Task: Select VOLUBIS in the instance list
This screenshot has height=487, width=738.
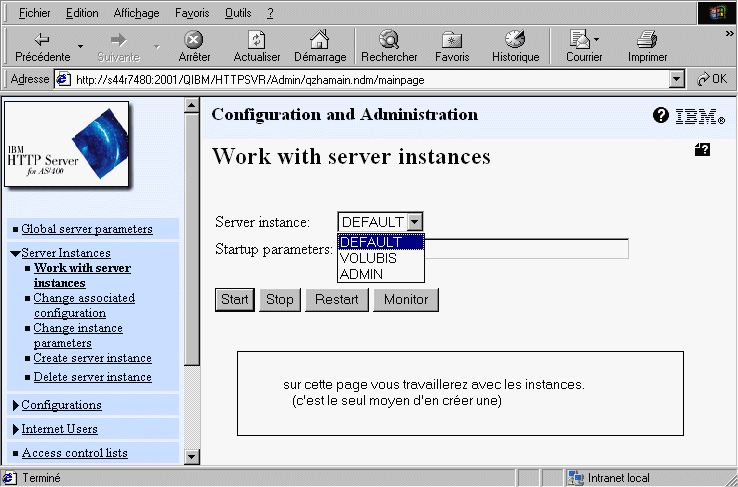Action: pos(381,258)
